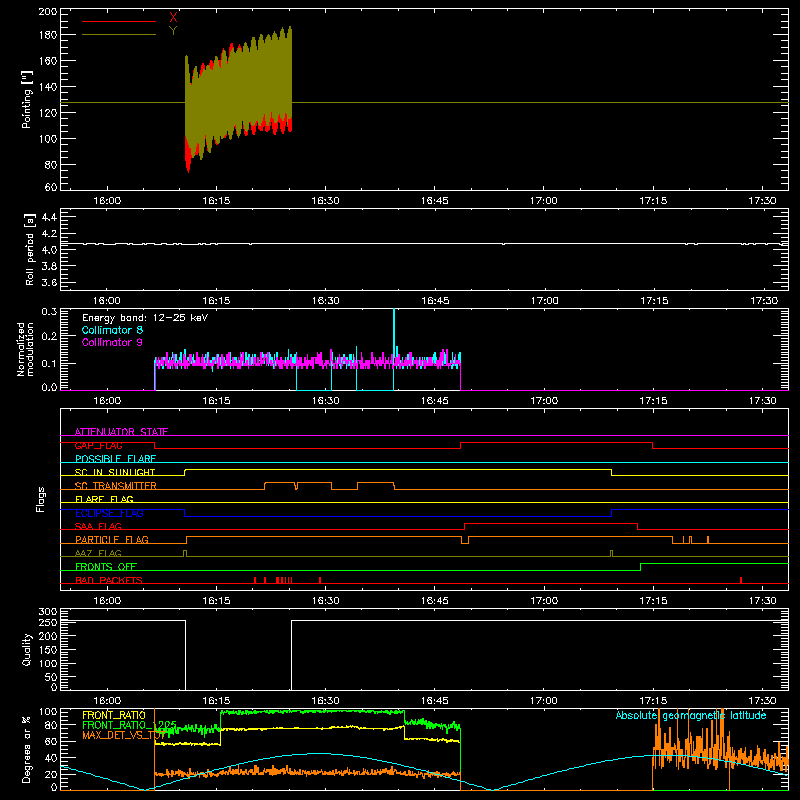Click the SAA_FLAG label
The height and width of the screenshot is (800, 800).
click(x=98, y=526)
